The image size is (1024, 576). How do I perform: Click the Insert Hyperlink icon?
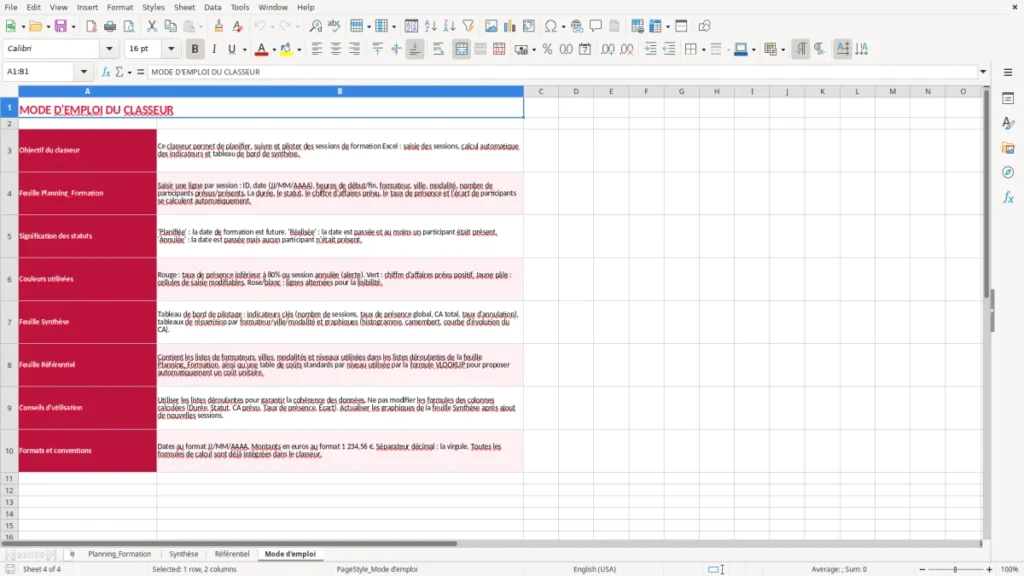(577, 26)
